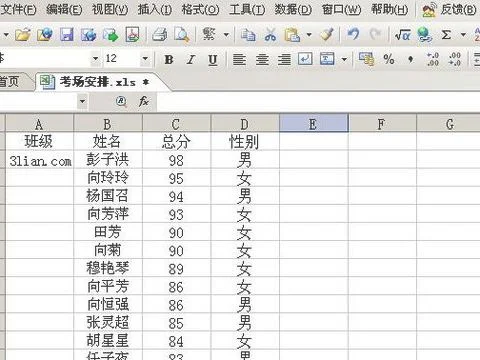Apply comma thousands separator style

pyautogui.click(x=411, y=59)
